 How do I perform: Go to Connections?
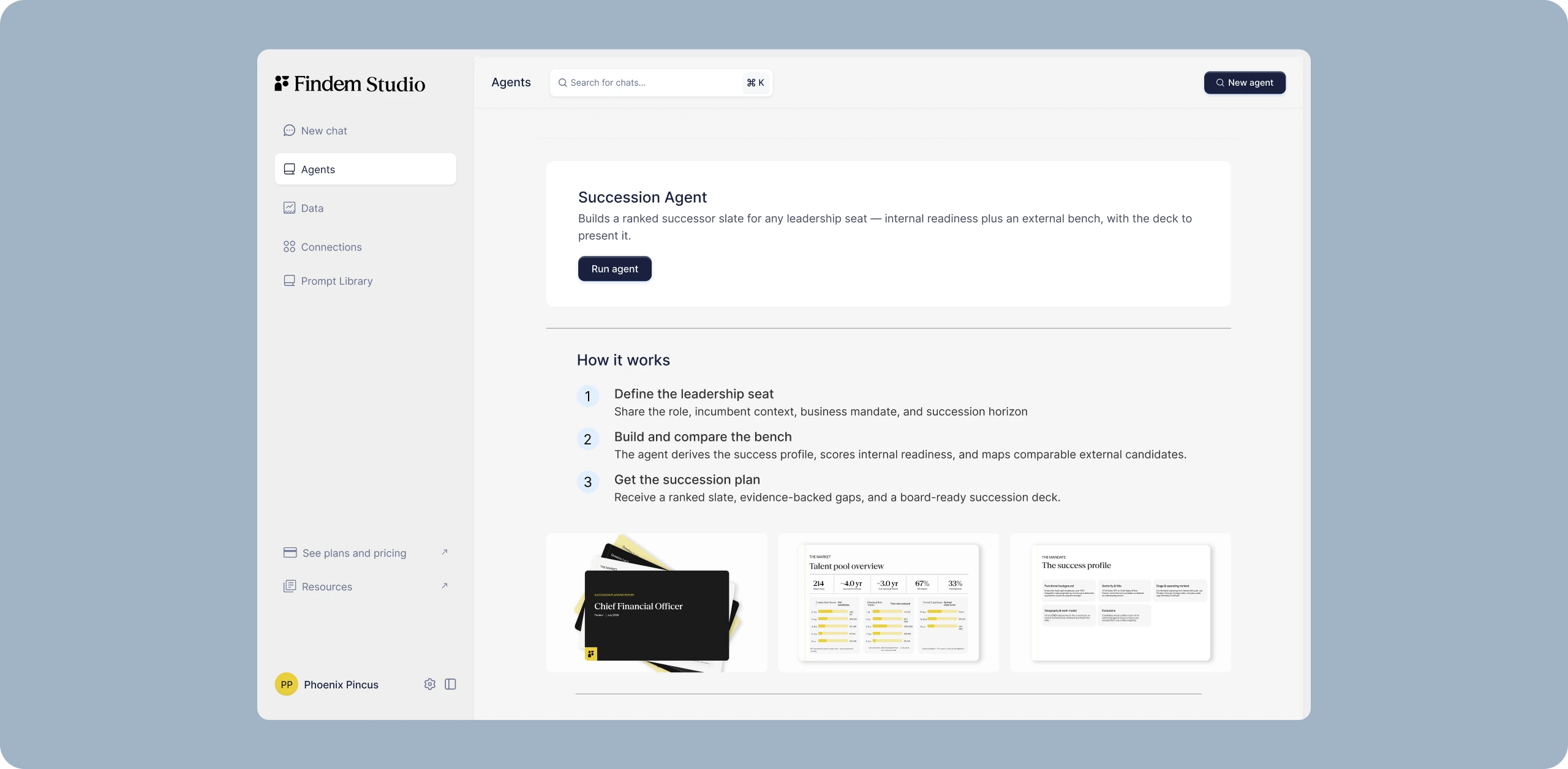tap(365, 247)
